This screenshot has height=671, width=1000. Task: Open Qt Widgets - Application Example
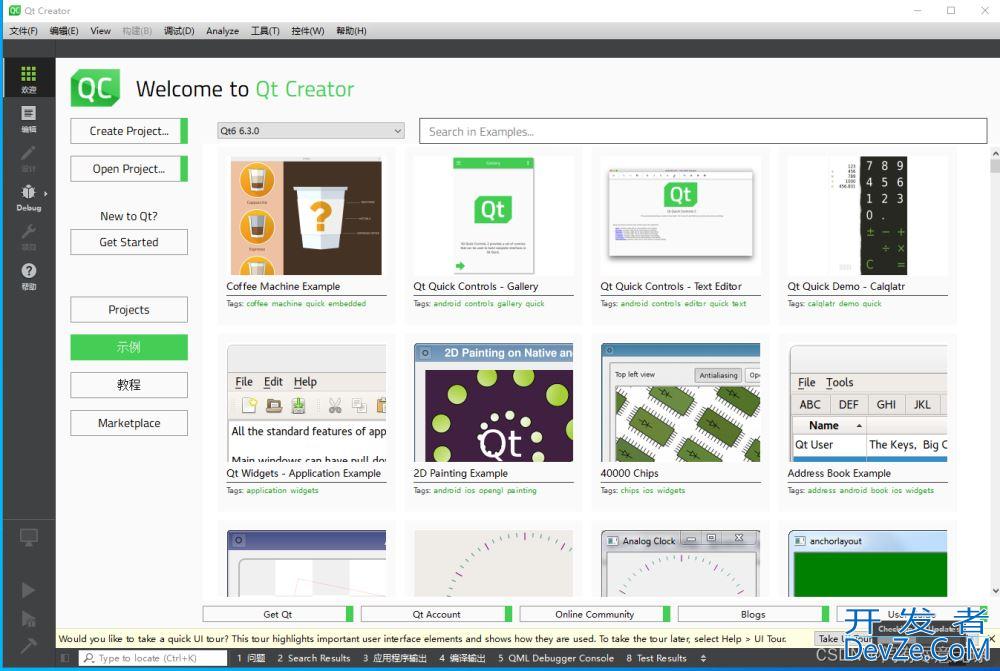coord(306,403)
